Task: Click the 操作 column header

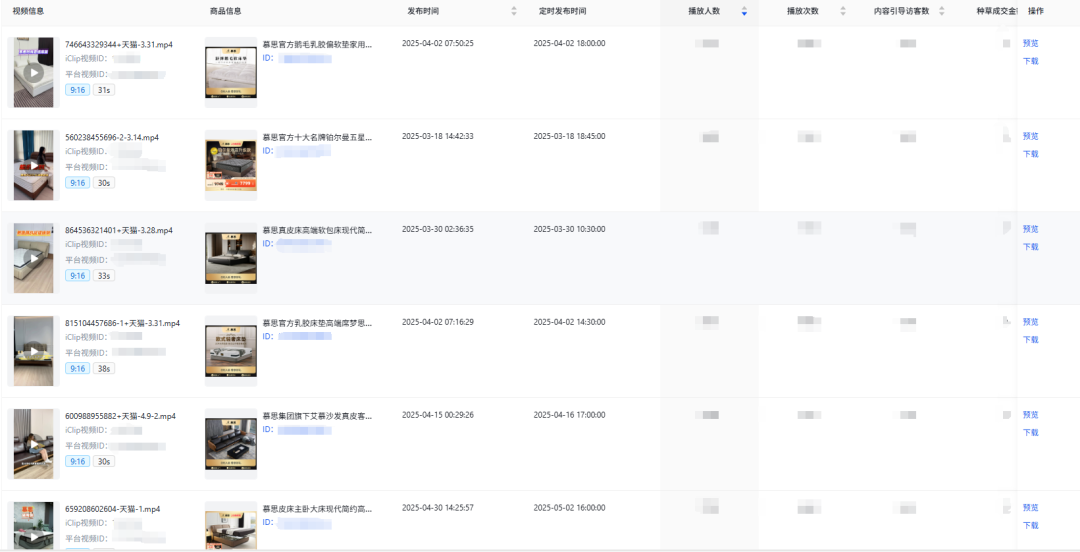Action: coord(1035,12)
